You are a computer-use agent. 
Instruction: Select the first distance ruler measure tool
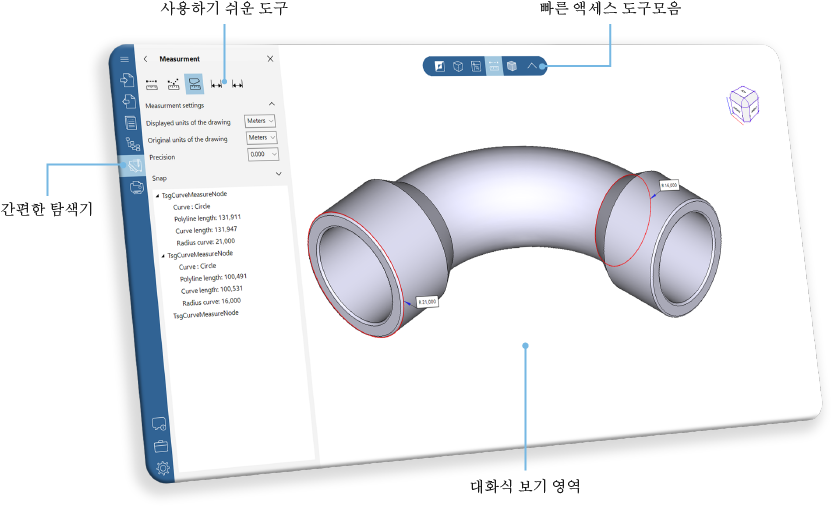[152, 84]
